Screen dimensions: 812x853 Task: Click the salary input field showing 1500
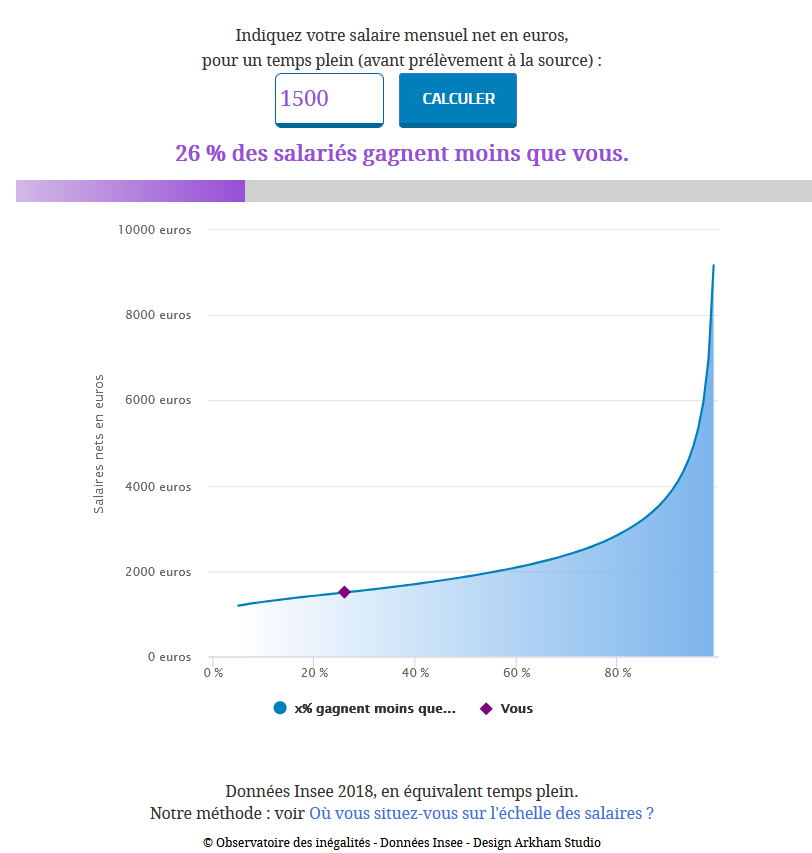pos(329,99)
